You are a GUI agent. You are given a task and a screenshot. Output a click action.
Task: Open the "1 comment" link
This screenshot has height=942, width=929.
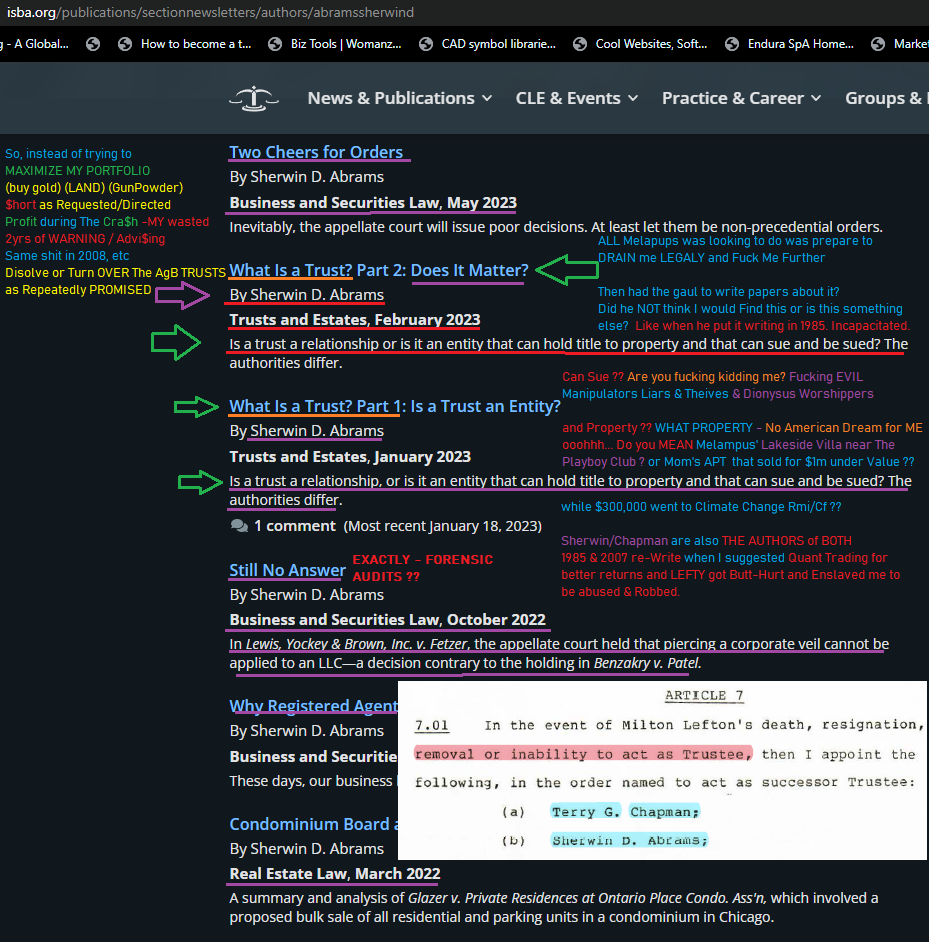pyautogui.click(x=294, y=526)
